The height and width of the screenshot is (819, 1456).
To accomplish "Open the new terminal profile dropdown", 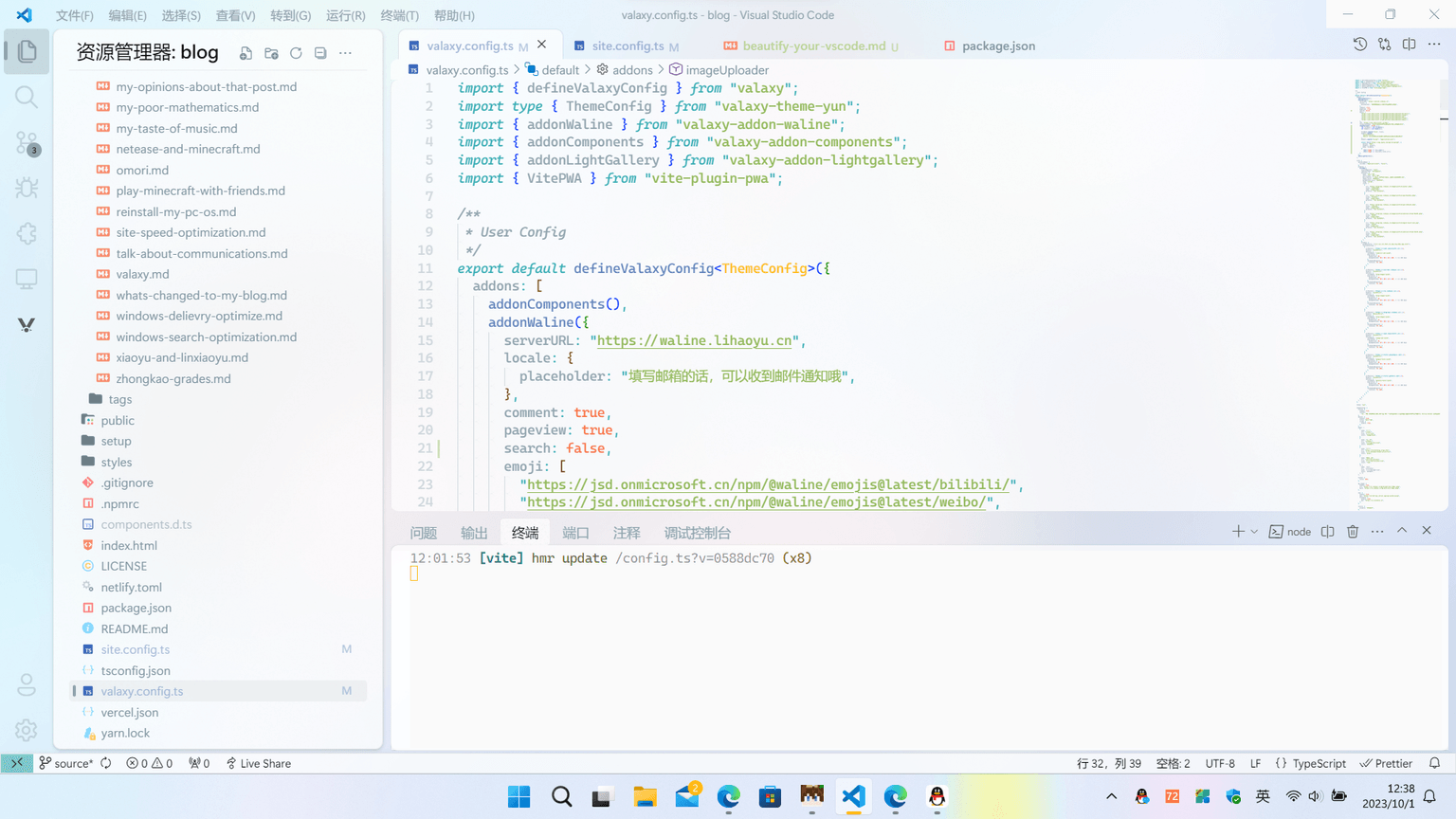I will [x=1254, y=532].
